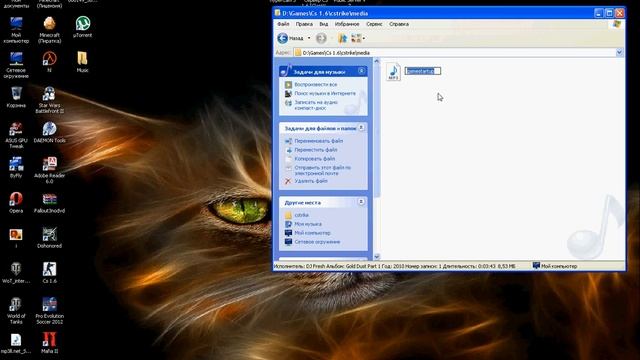The height and width of the screenshot is (360, 640).
Task: Open the Сетевое окружение desktop icon
Action: tap(16, 65)
